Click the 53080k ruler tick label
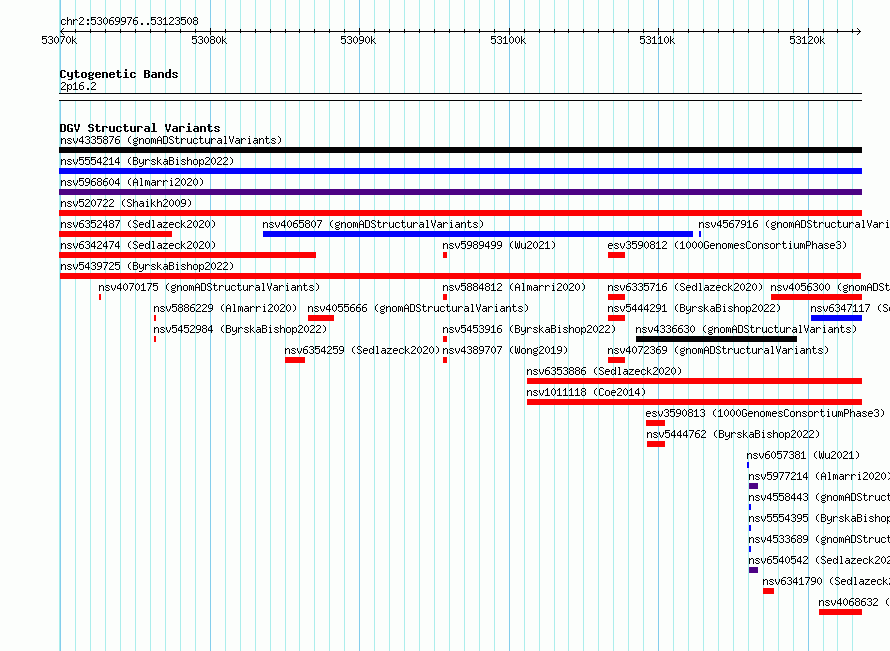Image resolution: width=890 pixels, height=651 pixels. tap(209, 40)
